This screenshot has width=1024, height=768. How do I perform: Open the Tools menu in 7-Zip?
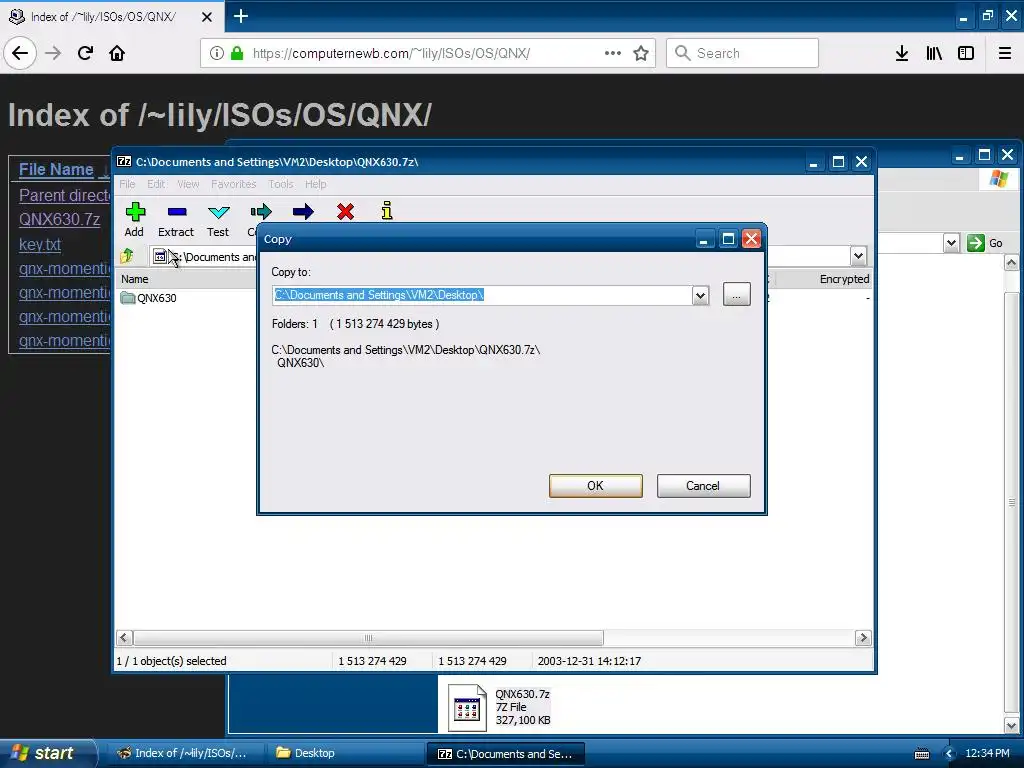[281, 184]
